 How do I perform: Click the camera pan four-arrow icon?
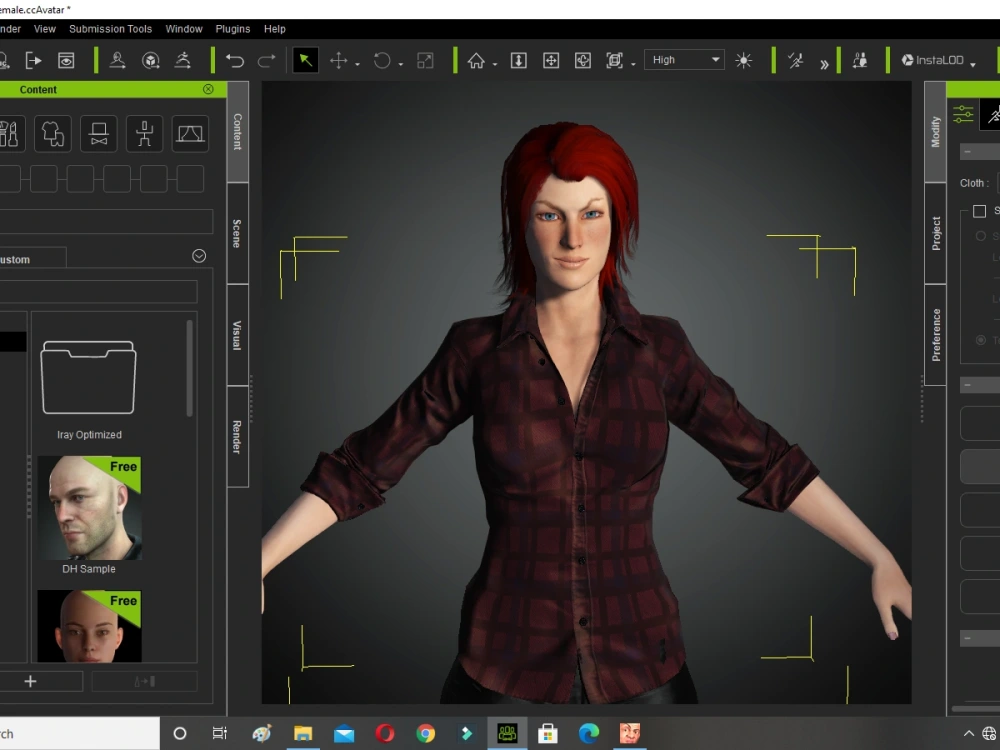[550, 61]
